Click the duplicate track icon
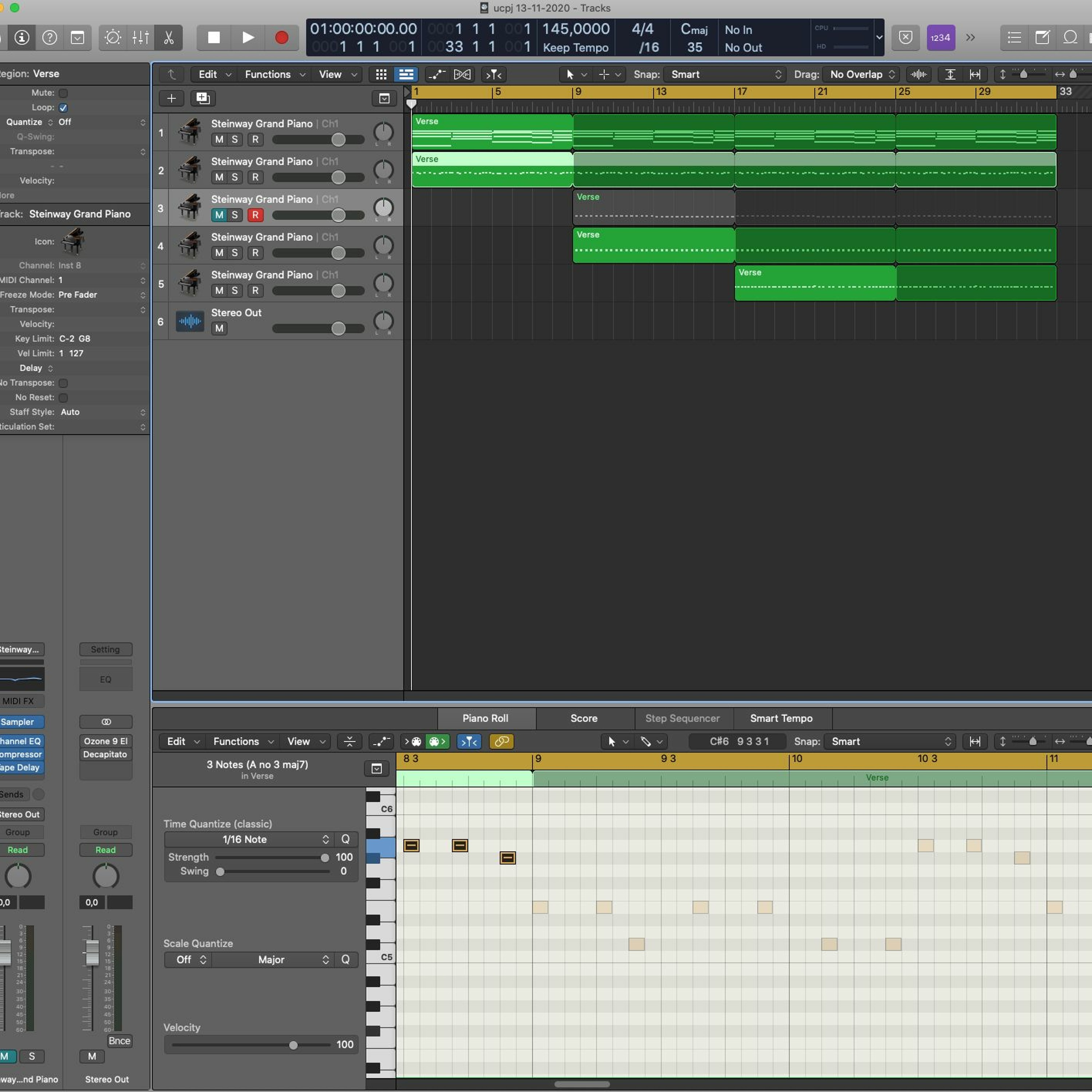The height and width of the screenshot is (1092, 1092). point(202,98)
